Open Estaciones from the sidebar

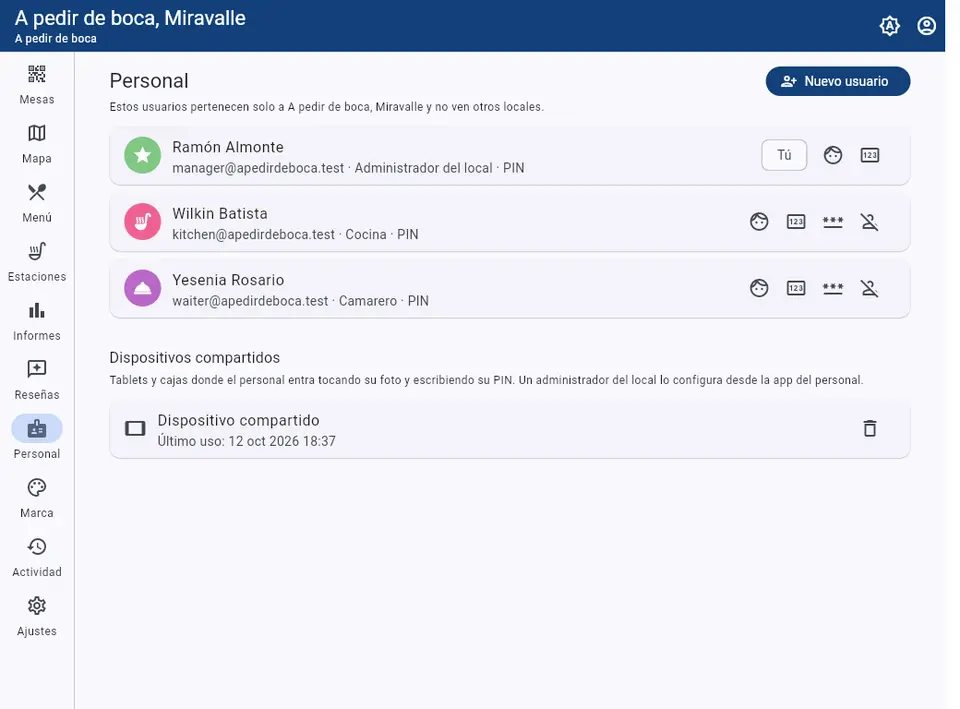point(37,263)
